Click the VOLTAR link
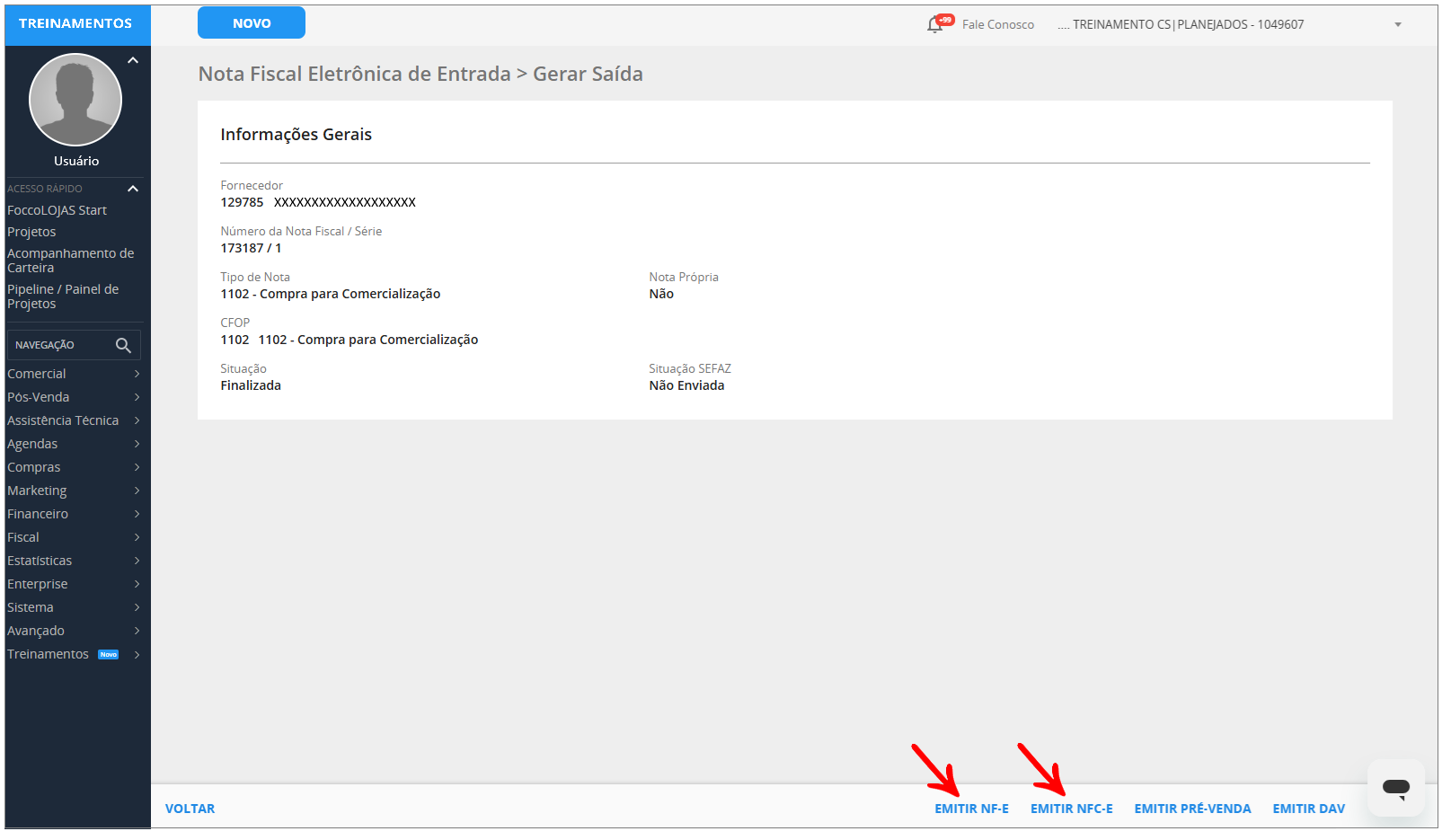The width and height of the screenshot is (1451, 840). pyautogui.click(x=190, y=808)
